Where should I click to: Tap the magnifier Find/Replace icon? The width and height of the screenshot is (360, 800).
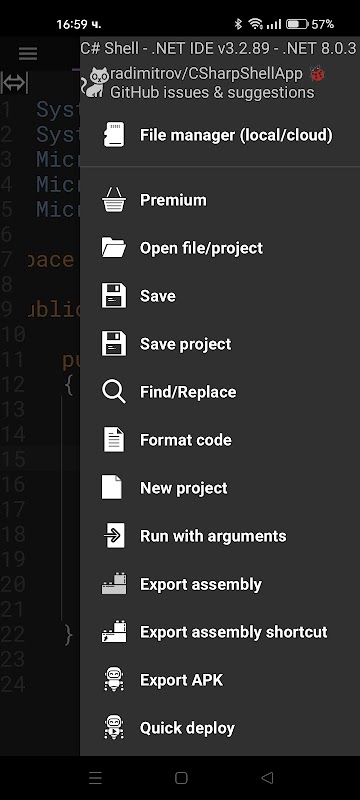tap(114, 392)
